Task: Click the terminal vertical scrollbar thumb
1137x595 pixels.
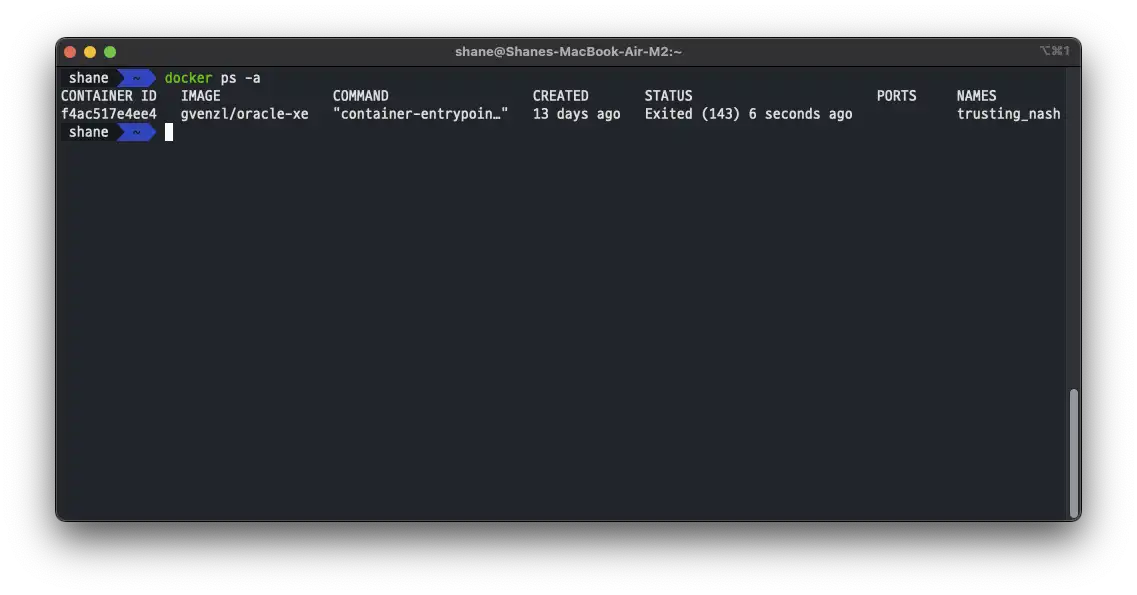Action: point(1074,453)
